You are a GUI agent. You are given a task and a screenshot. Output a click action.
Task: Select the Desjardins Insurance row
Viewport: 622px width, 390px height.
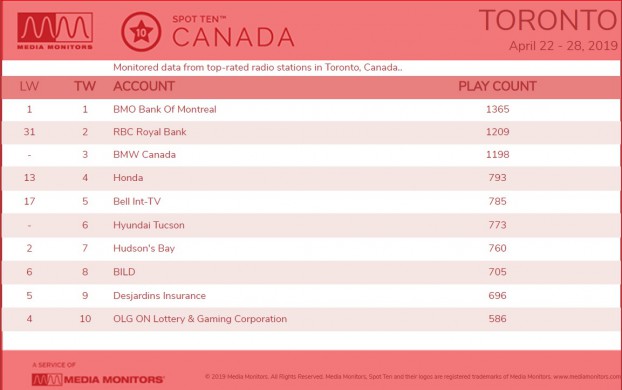pyautogui.click(x=311, y=296)
